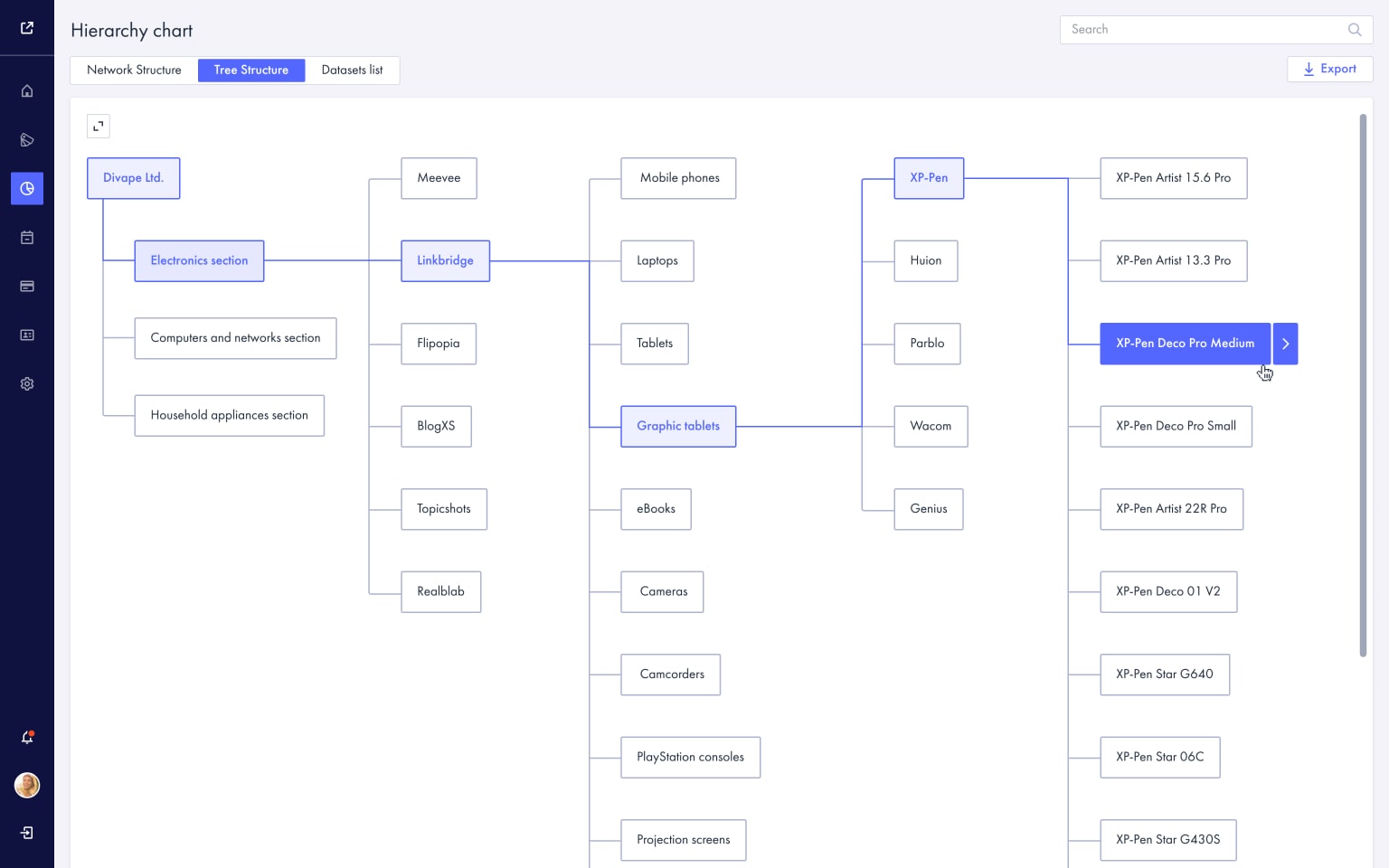Expand the XP-Pen Deco Pro Medium arrow

(x=1286, y=344)
